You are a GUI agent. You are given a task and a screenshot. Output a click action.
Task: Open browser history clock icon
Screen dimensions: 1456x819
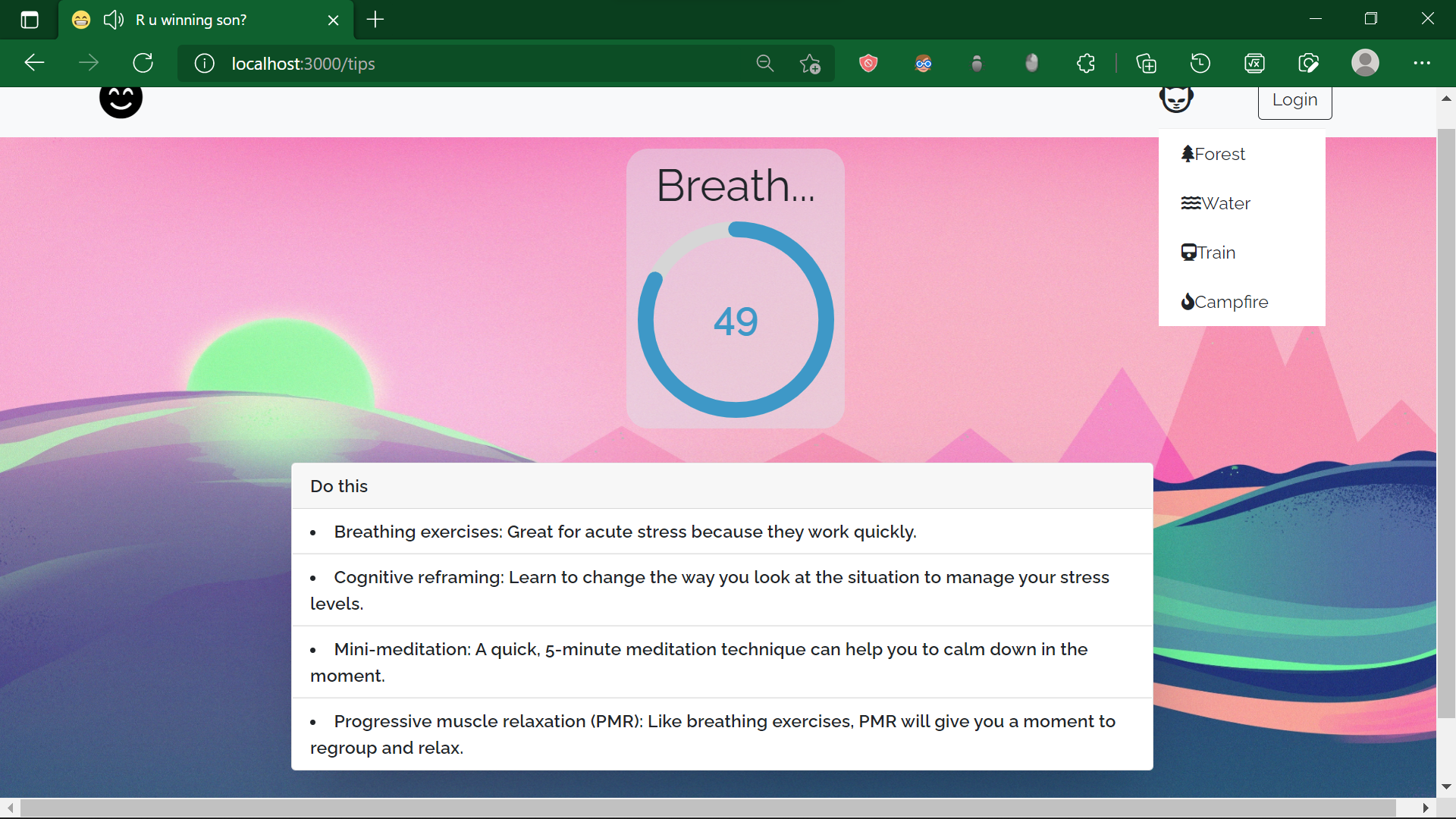click(x=1200, y=63)
